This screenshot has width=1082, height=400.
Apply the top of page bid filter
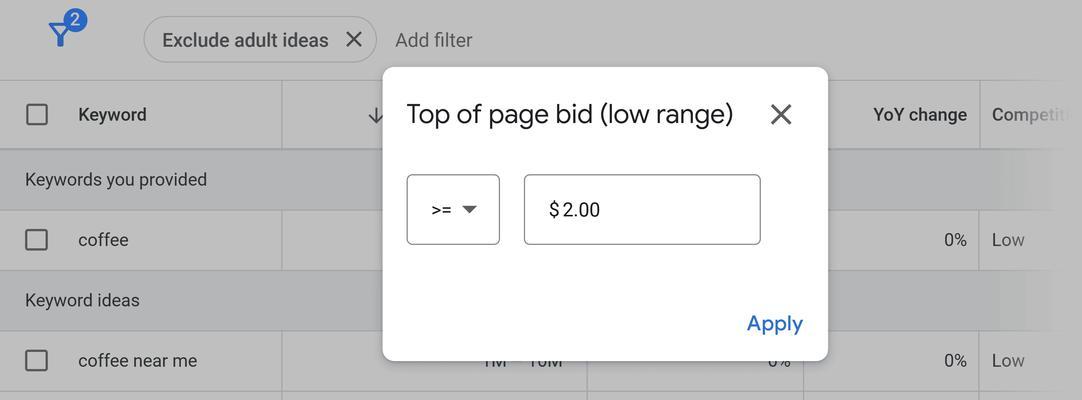pyautogui.click(x=774, y=324)
